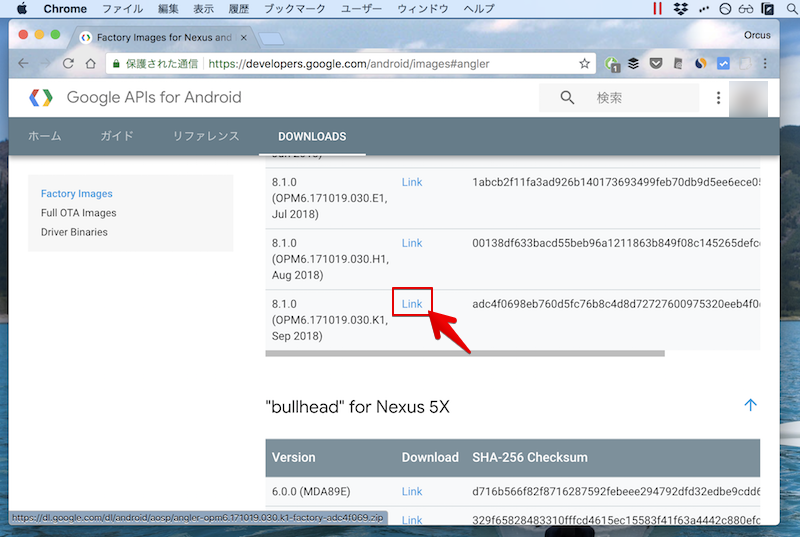Screen dimensions: 800x537
Task: Open the ウィンドウ menu
Action: [x=422, y=9]
